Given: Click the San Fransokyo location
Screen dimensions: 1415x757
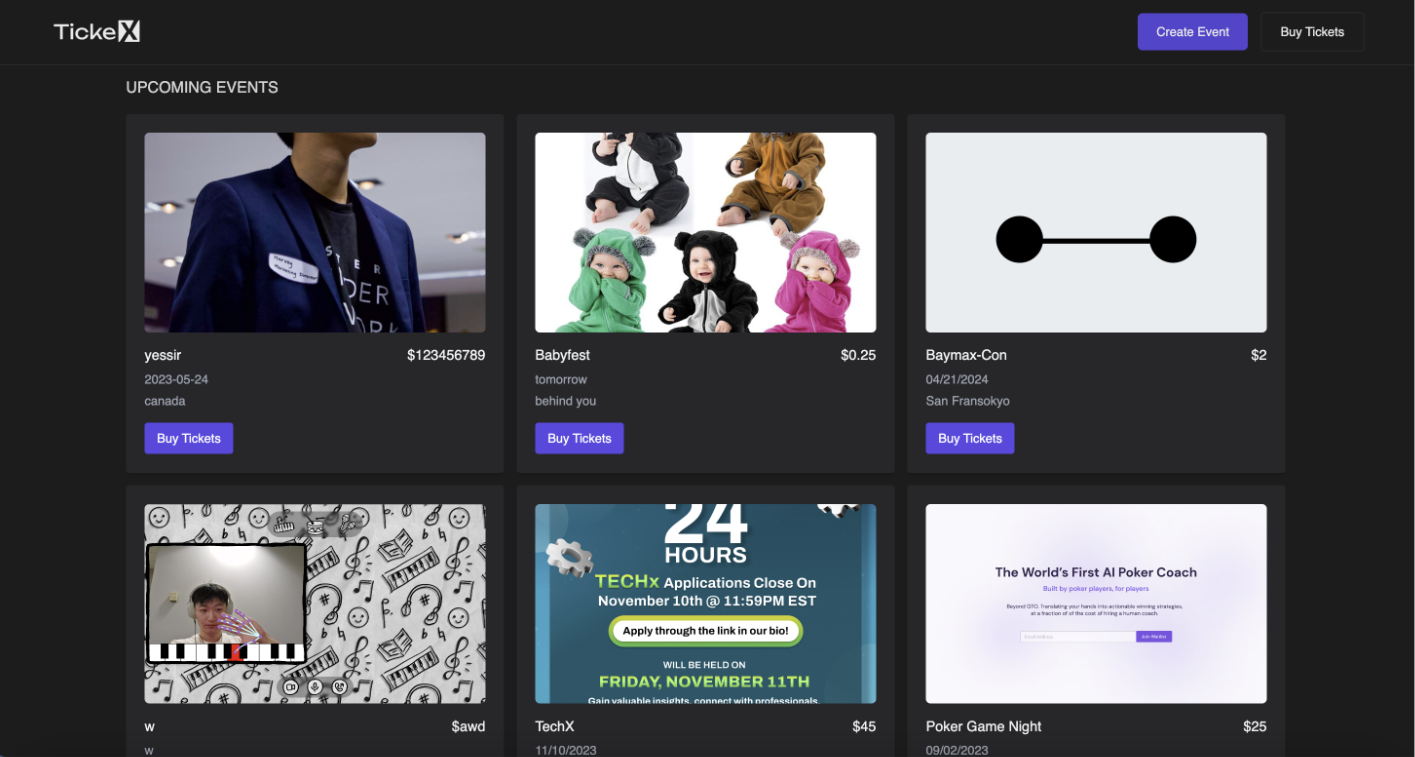Looking at the screenshot, I should [x=968, y=401].
